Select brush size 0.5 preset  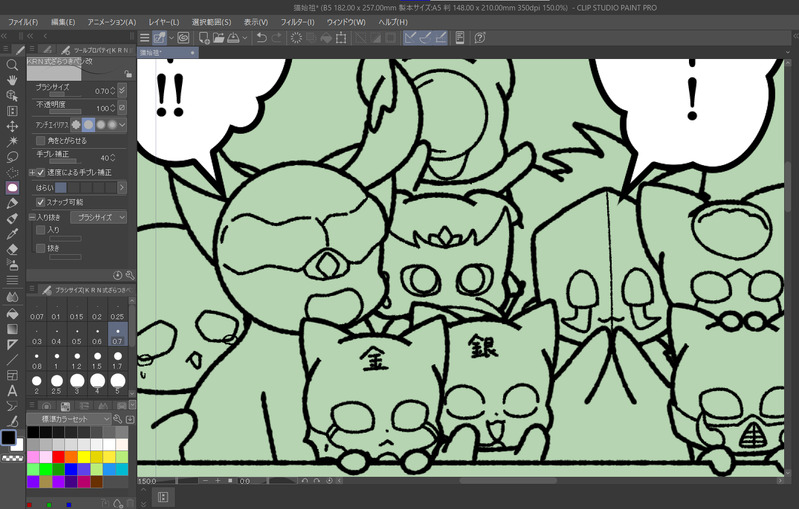pos(76,336)
